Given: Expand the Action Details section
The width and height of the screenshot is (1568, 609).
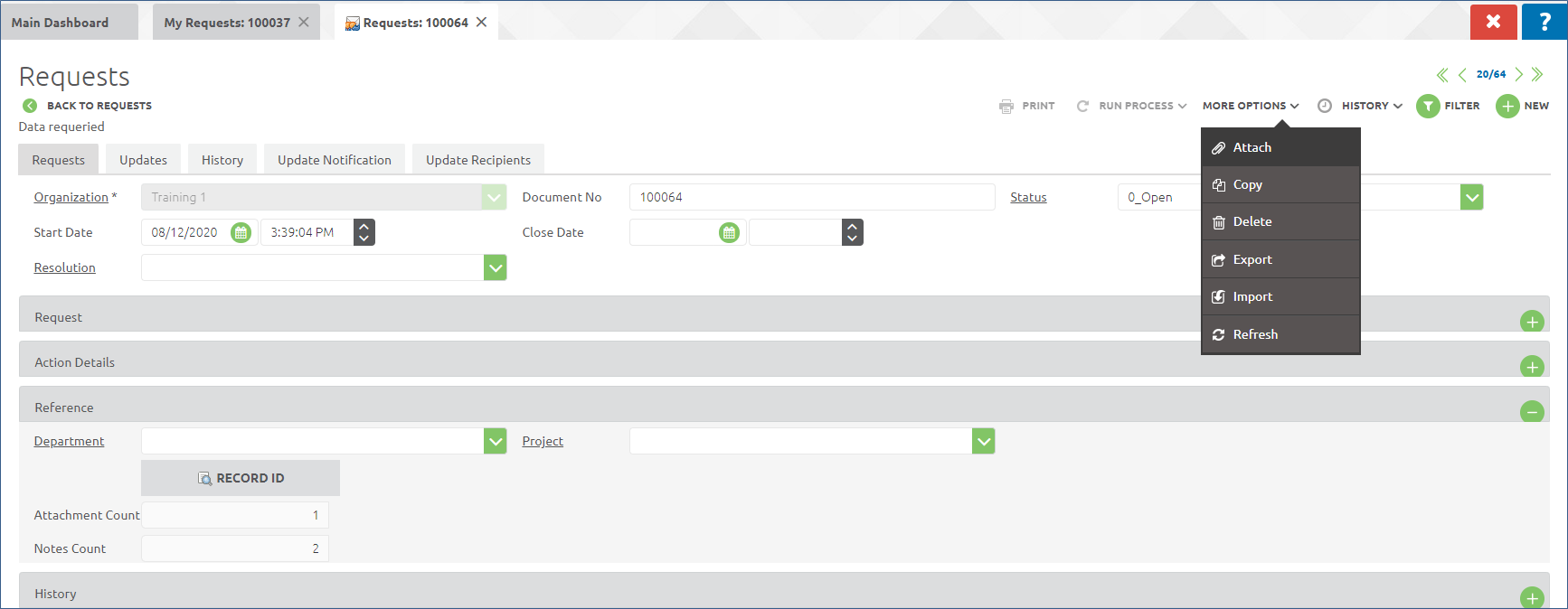Looking at the screenshot, I should pos(1532,367).
